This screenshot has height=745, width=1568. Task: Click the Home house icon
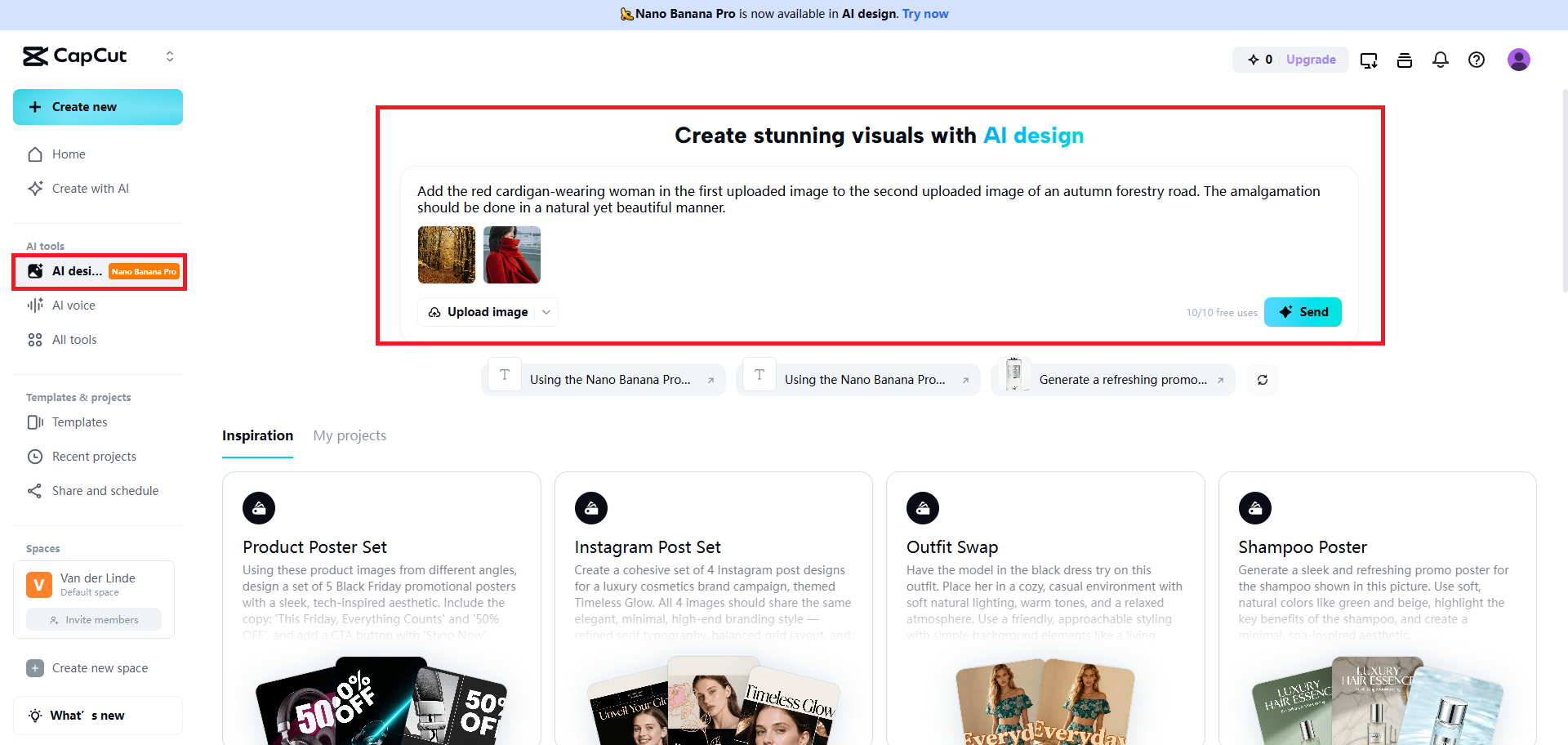35,154
